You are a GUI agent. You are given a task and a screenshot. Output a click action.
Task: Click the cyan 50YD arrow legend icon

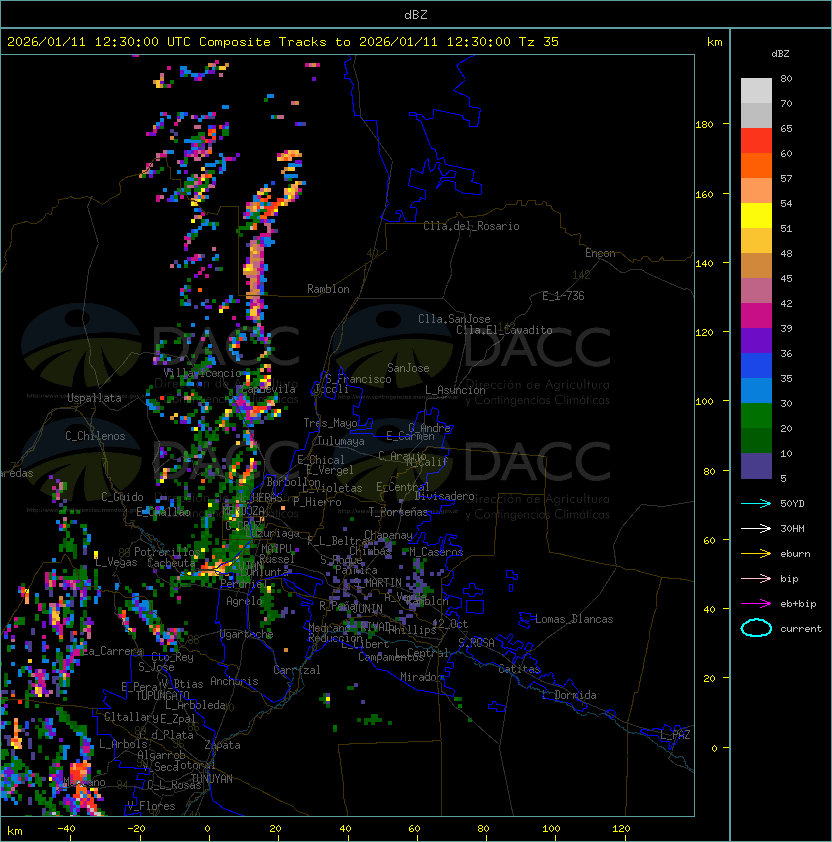coord(756,503)
